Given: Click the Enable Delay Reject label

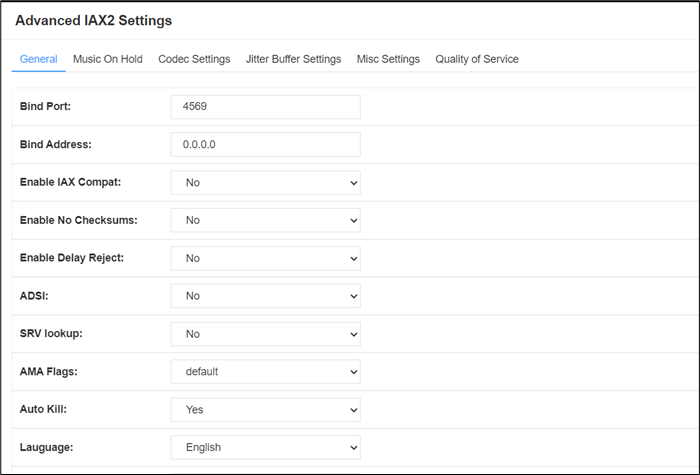Looking at the screenshot, I should [71, 258].
